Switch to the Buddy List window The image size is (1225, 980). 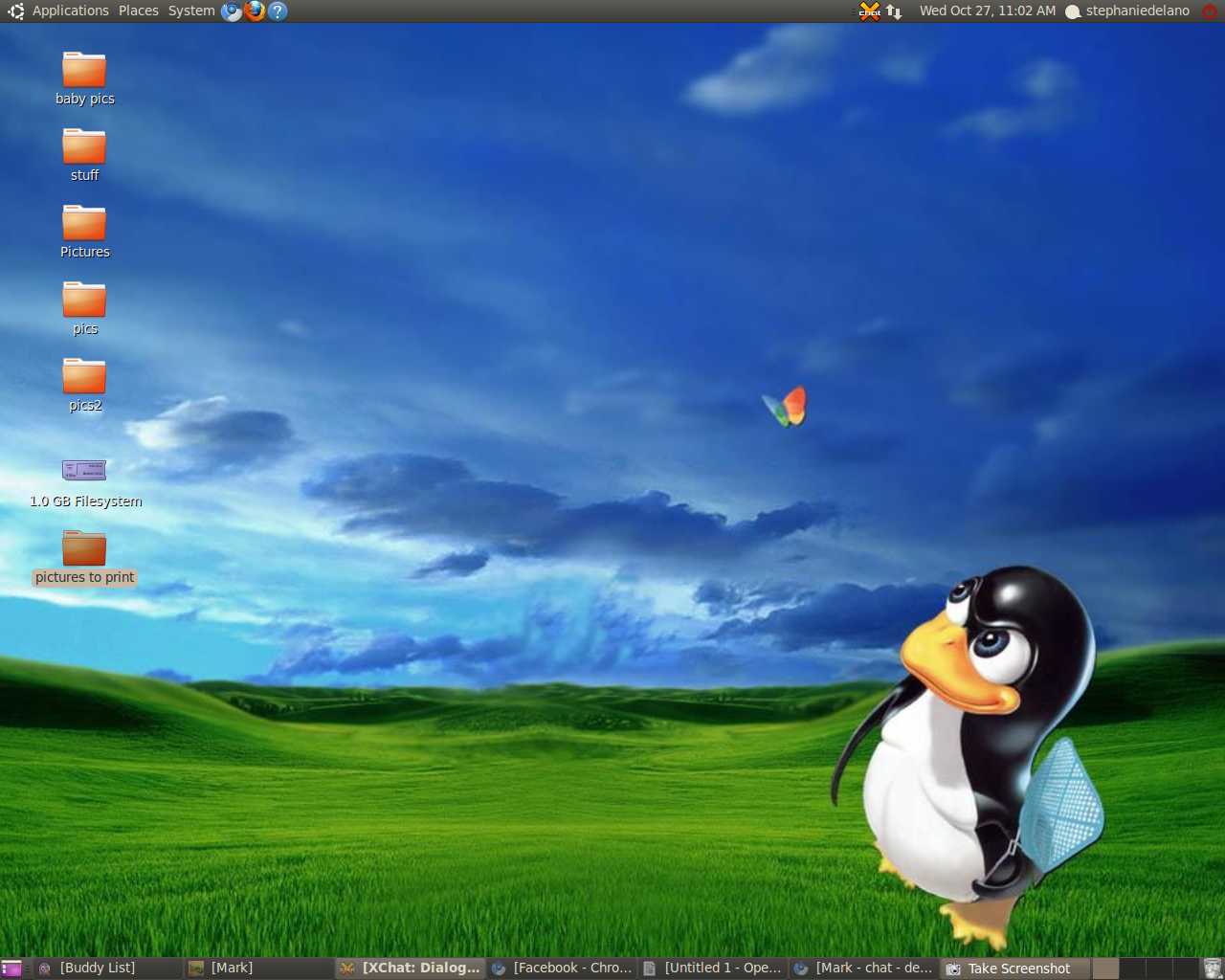click(97, 969)
